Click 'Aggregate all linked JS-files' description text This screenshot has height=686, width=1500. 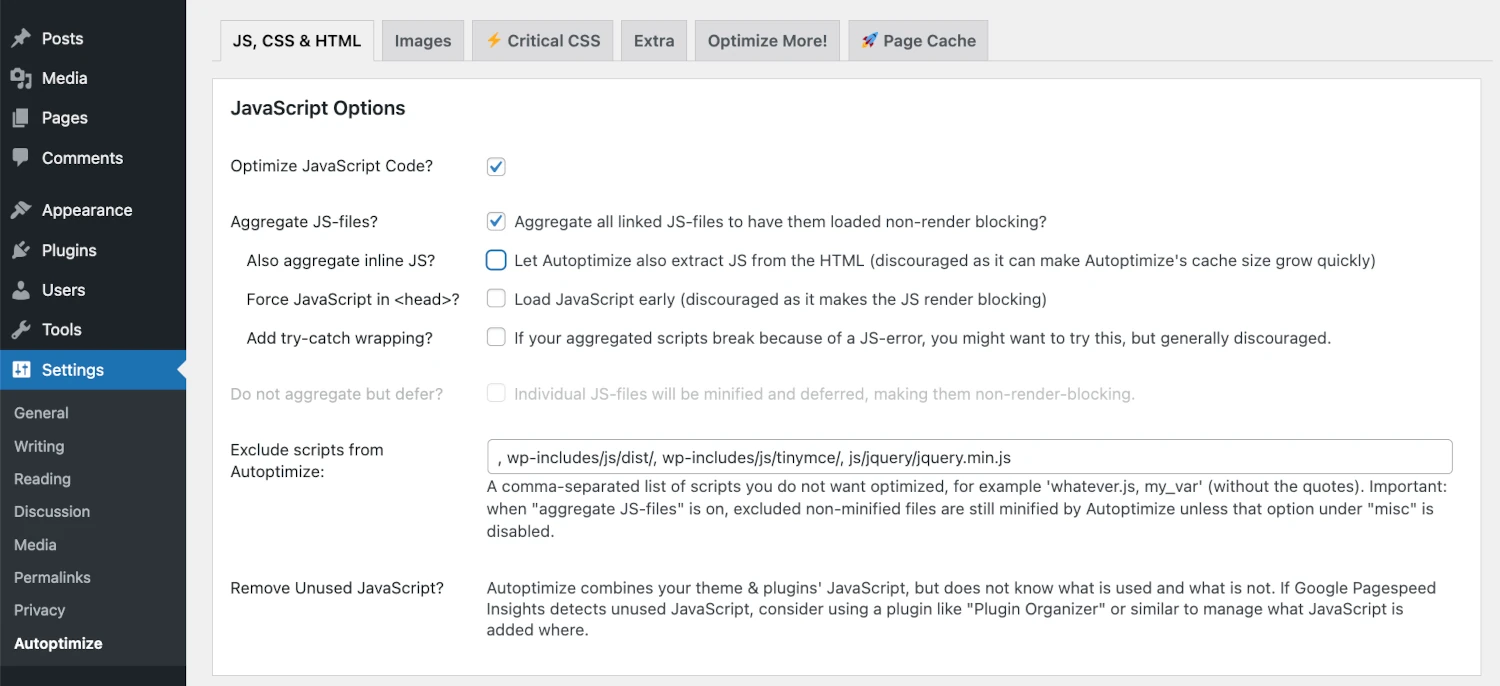[x=780, y=222]
